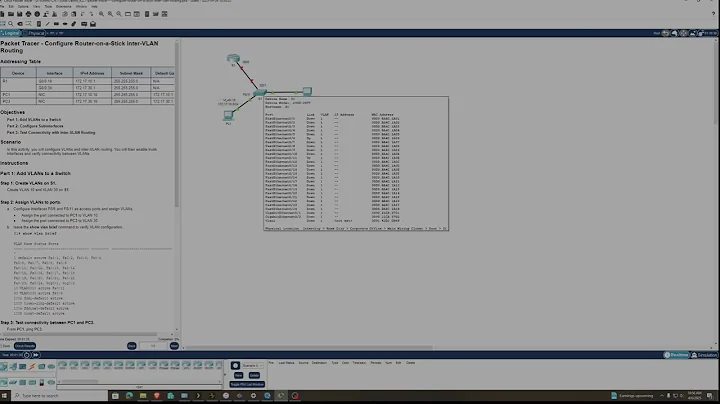Click Toggle PDU List Window button
Screen dimensions: 720x404
point(247,384)
